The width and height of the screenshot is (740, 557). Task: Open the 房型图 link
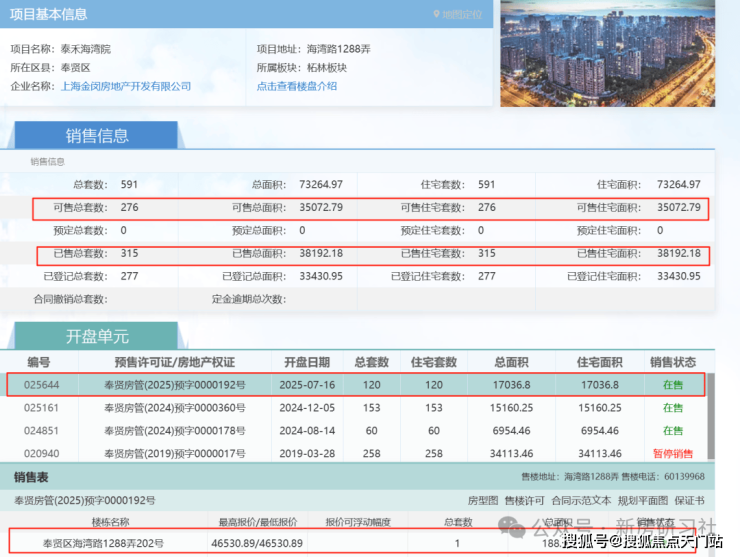pos(483,500)
